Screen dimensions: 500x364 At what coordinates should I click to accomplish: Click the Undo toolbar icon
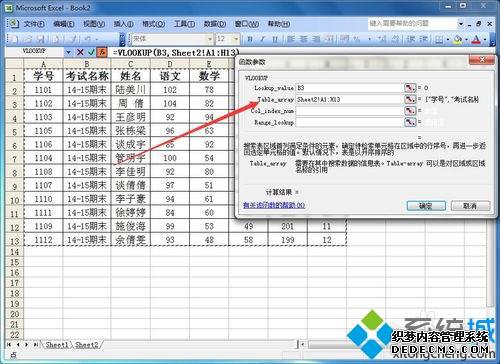[88, 39]
